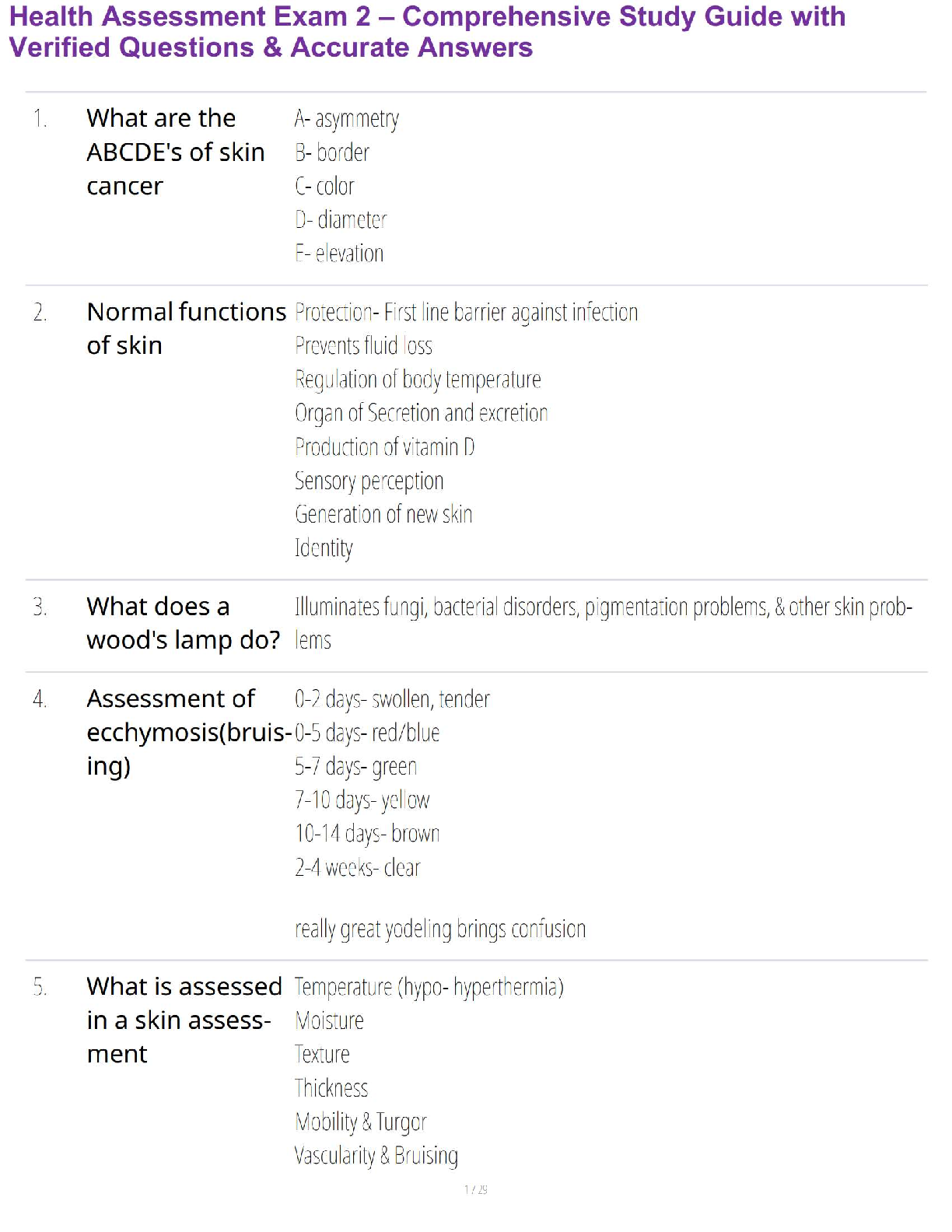The image size is (952, 1232).
Task: Click question number 1
Action: [40, 119]
